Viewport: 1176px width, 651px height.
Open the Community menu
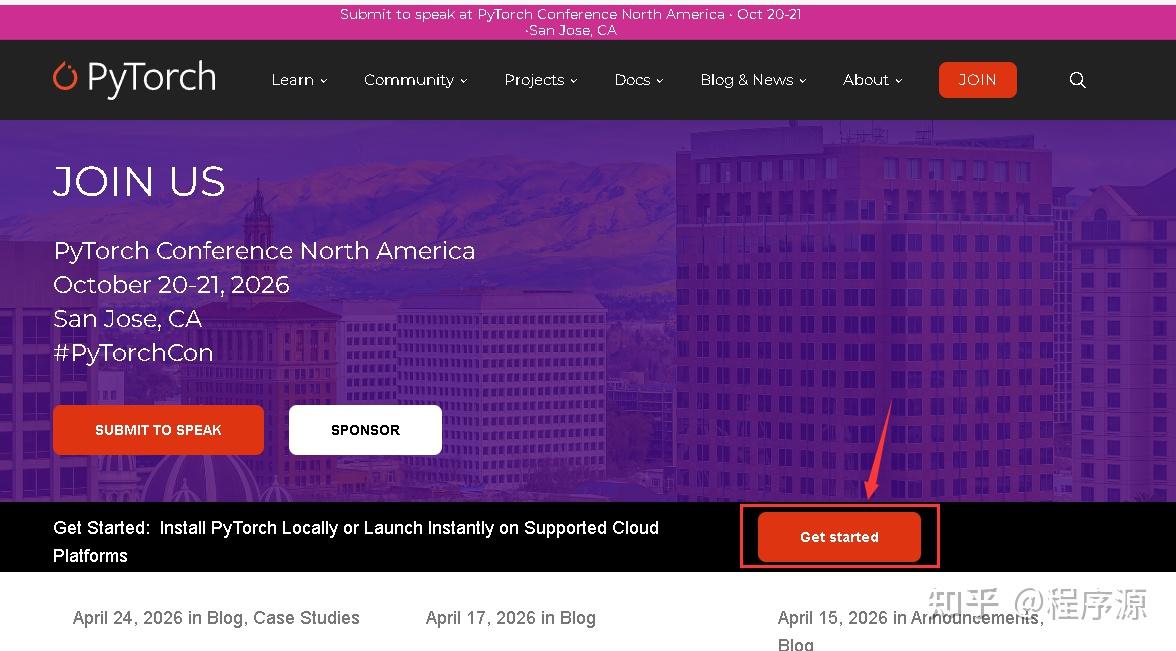[416, 80]
